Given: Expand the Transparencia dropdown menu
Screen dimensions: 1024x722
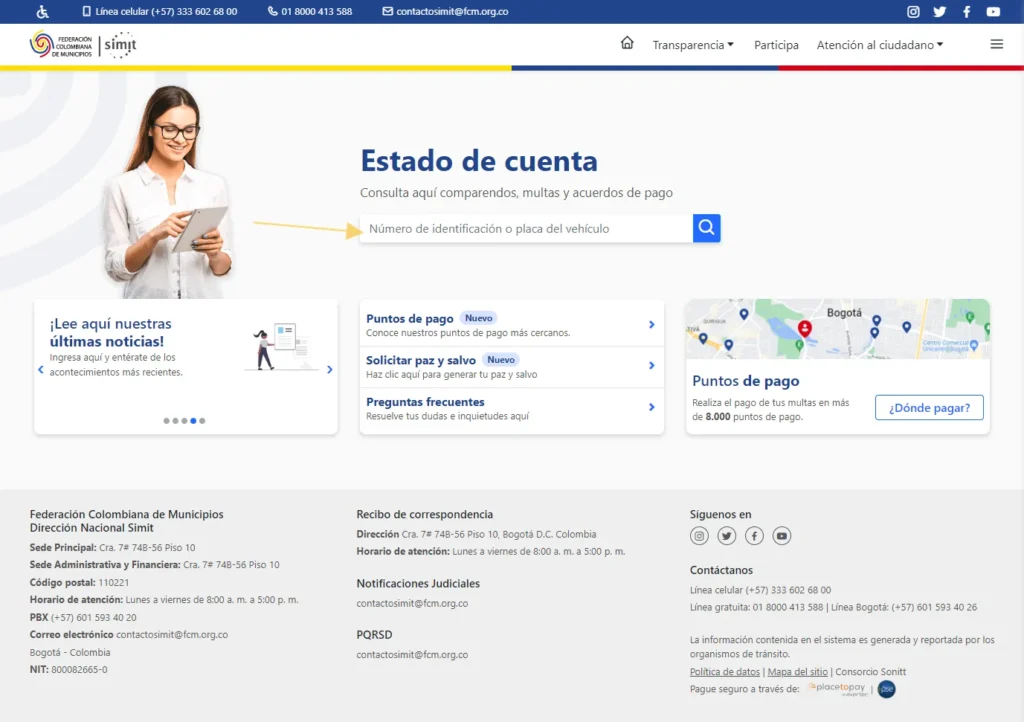Looking at the screenshot, I should pyautogui.click(x=693, y=45).
